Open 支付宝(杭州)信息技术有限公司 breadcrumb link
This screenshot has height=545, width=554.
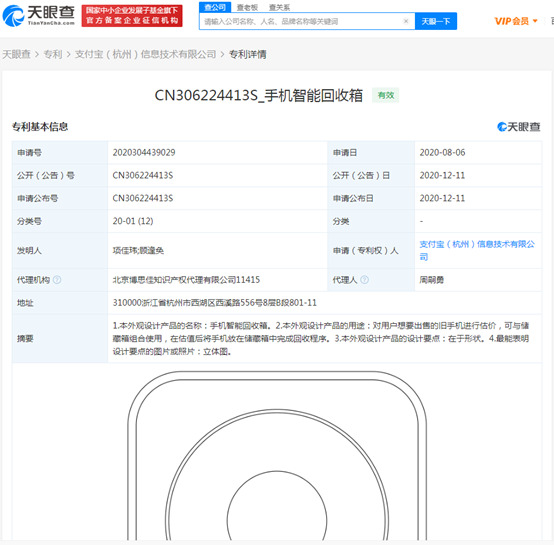[145, 54]
